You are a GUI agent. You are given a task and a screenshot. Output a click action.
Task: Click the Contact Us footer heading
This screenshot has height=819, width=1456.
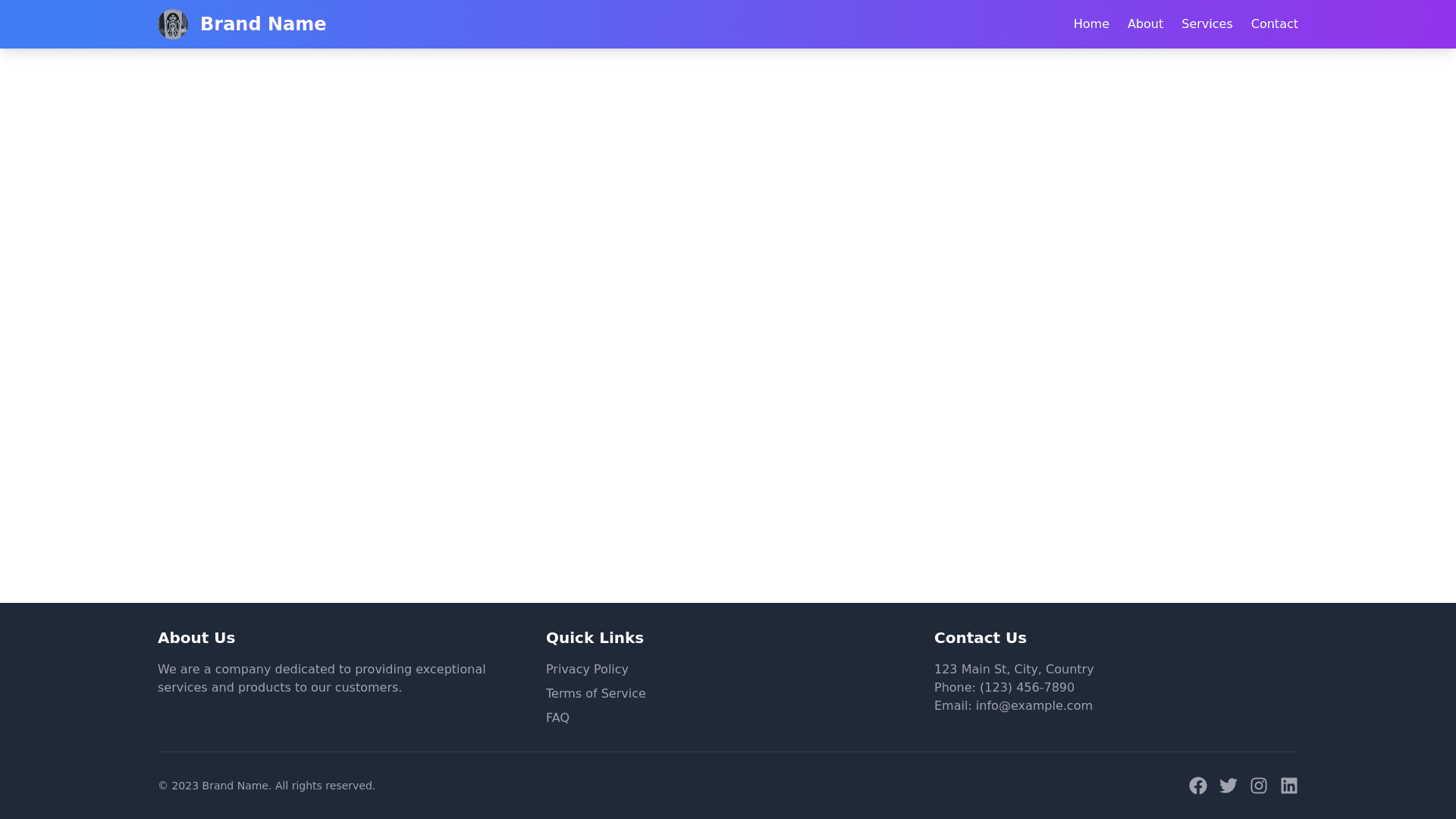coord(980,638)
